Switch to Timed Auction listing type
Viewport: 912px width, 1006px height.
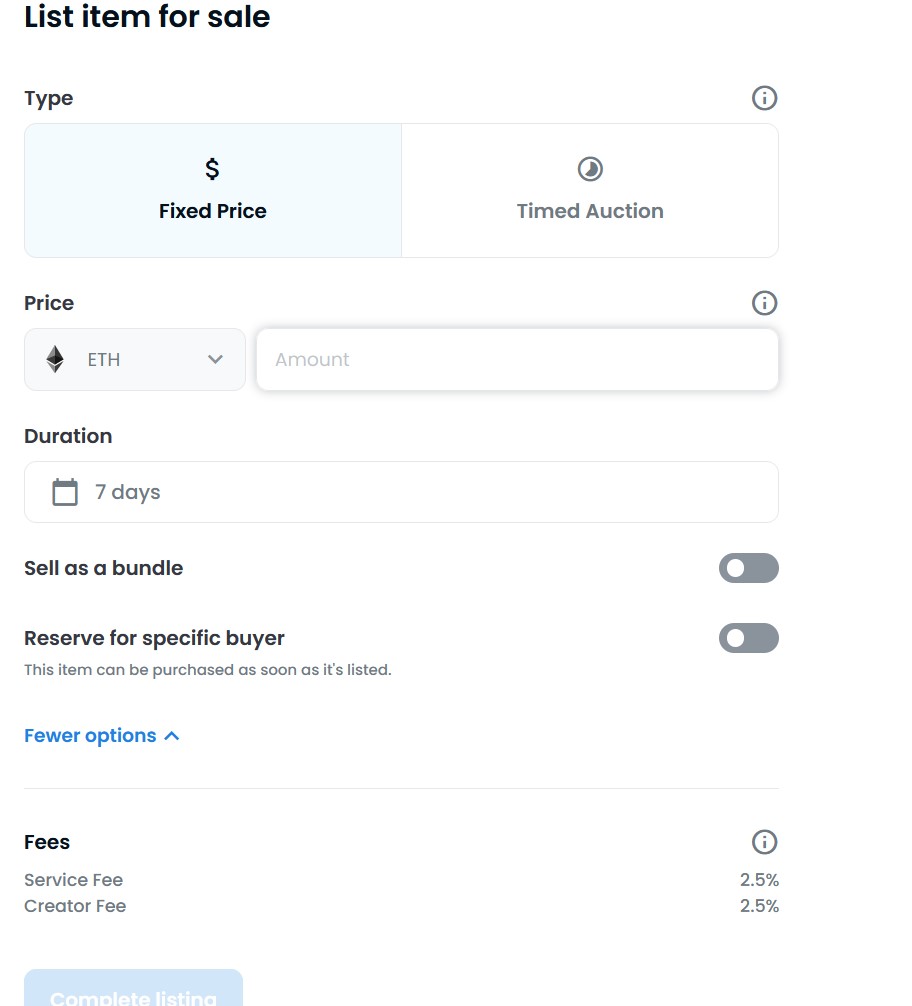pyautogui.click(x=590, y=191)
